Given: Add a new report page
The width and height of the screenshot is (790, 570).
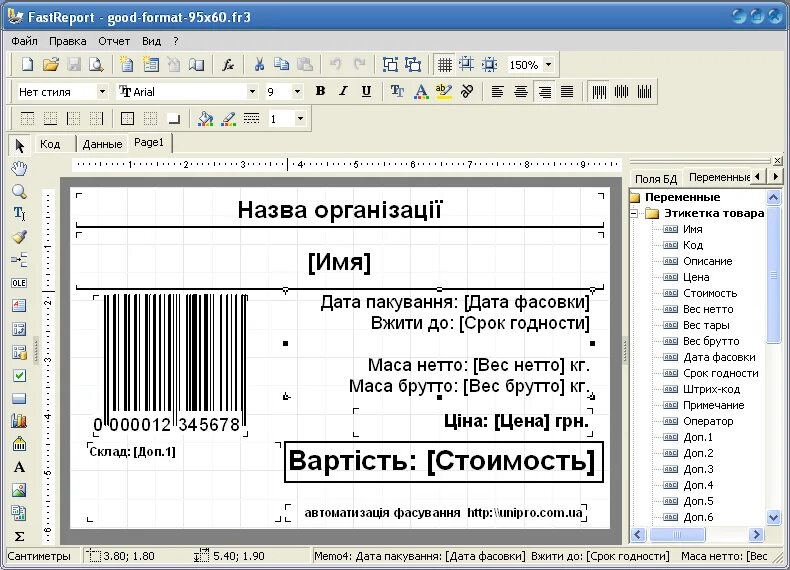Looking at the screenshot, I should click(126, 65).
